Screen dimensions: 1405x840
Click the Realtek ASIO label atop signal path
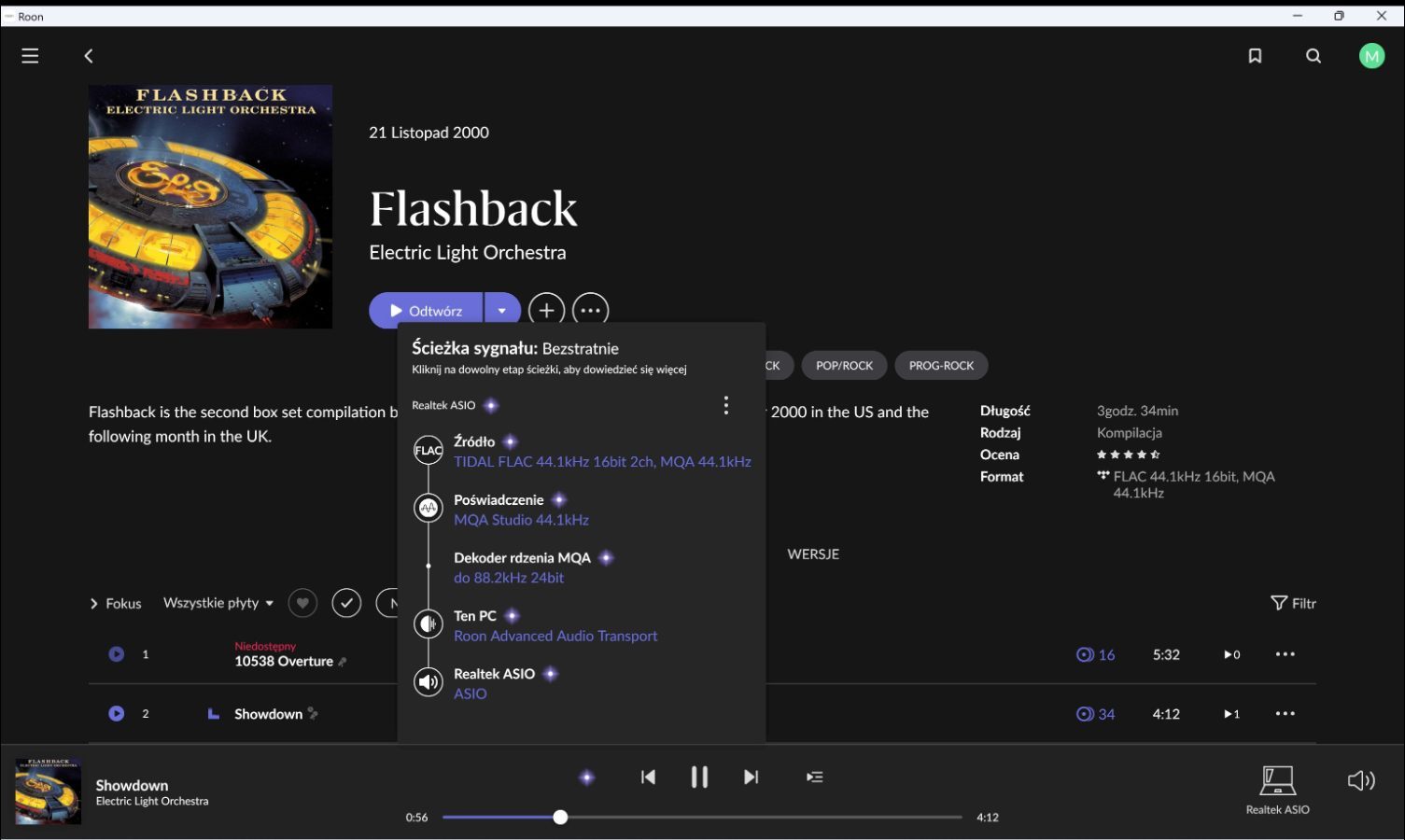tap(443, 405)
